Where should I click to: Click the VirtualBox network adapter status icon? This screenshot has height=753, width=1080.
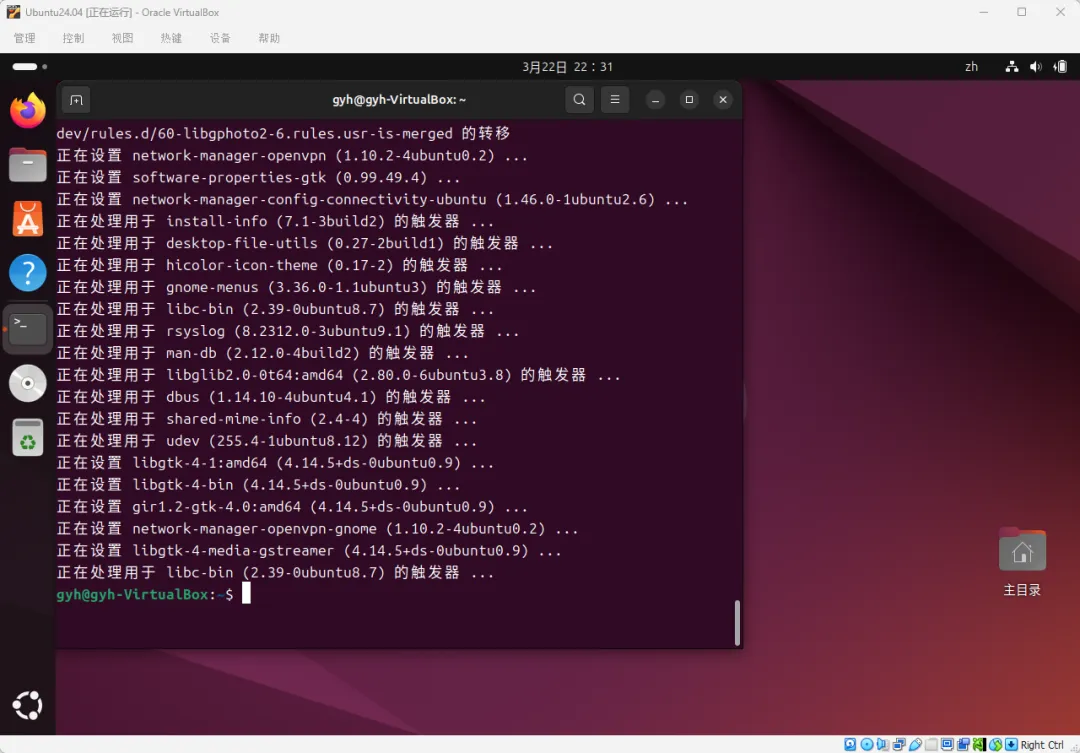click(899, 745)
